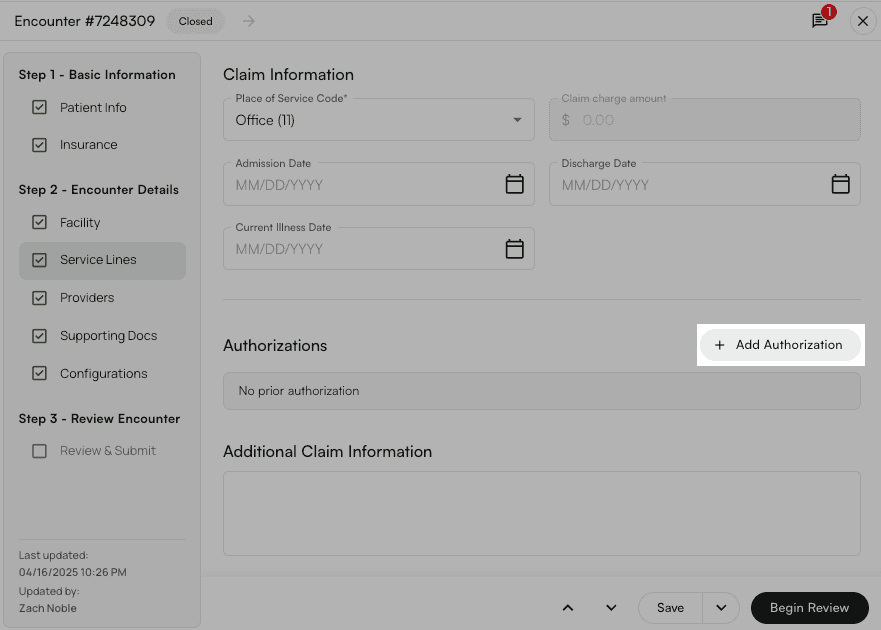Check the Review & Submit checkbox
The image size is (881, 630).
tap(39, 451)
